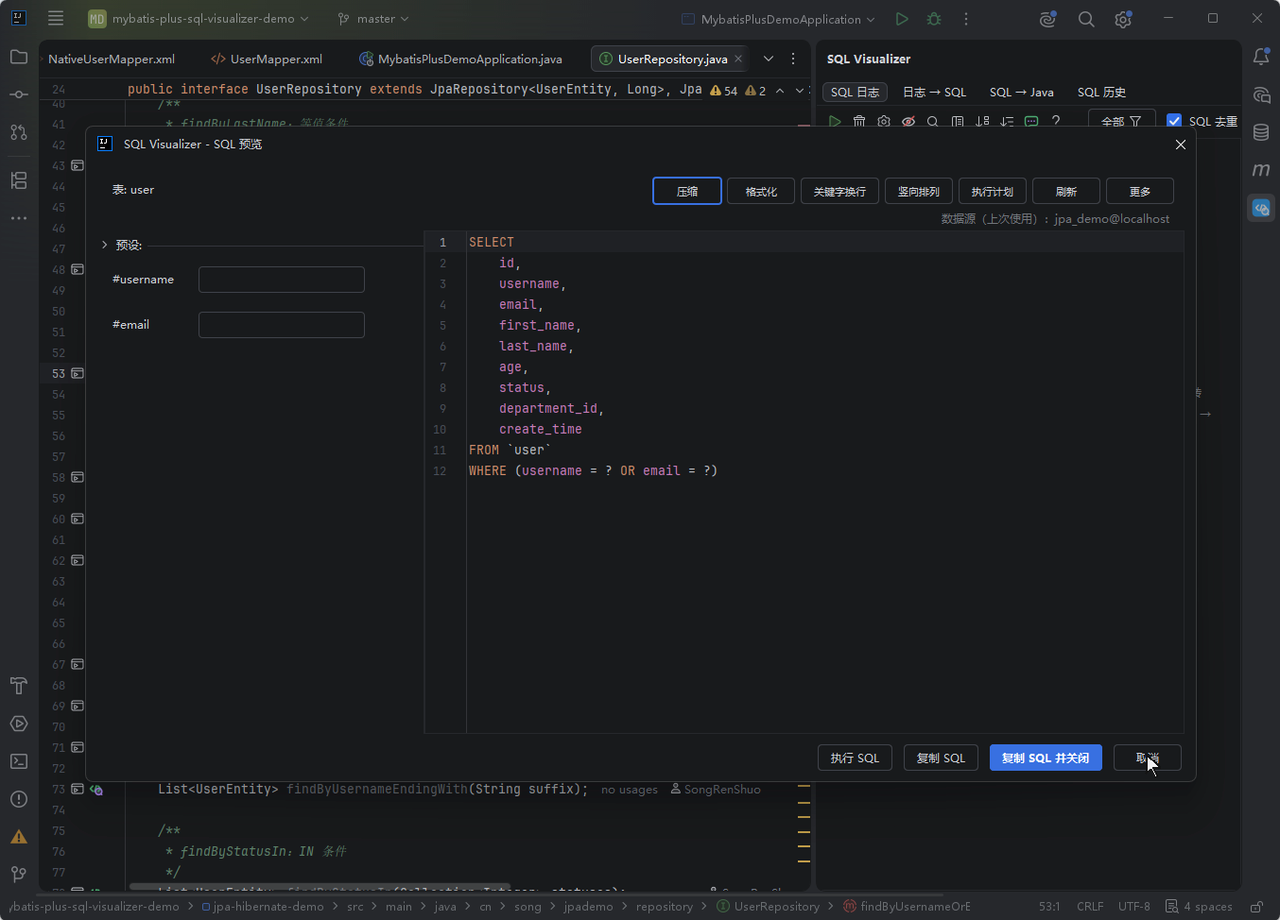Open Search Everywhere magnifier in title bar

tap(1086, 19)
